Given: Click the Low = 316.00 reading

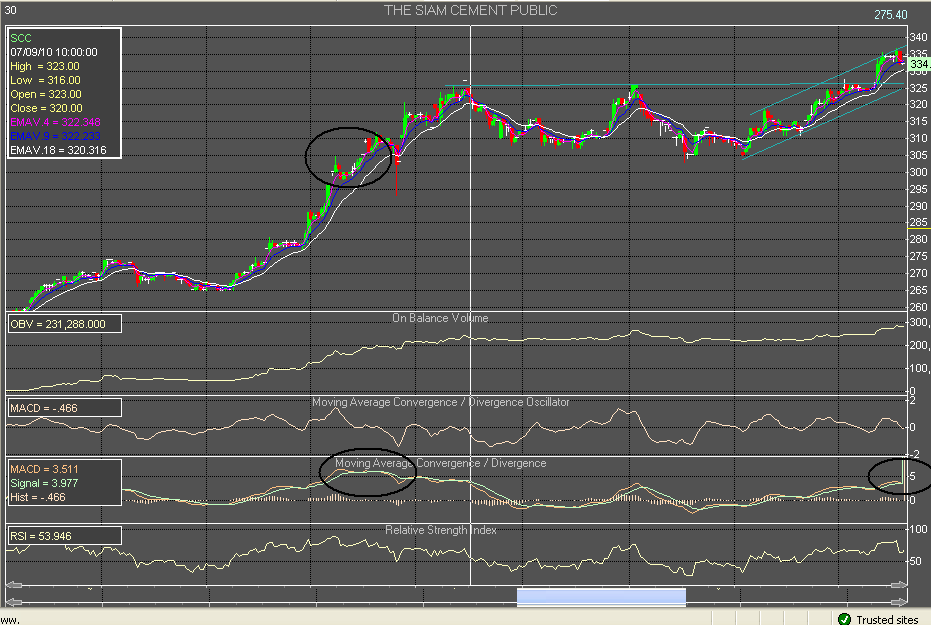Looking at the screenshot, I should coord(45,80).
